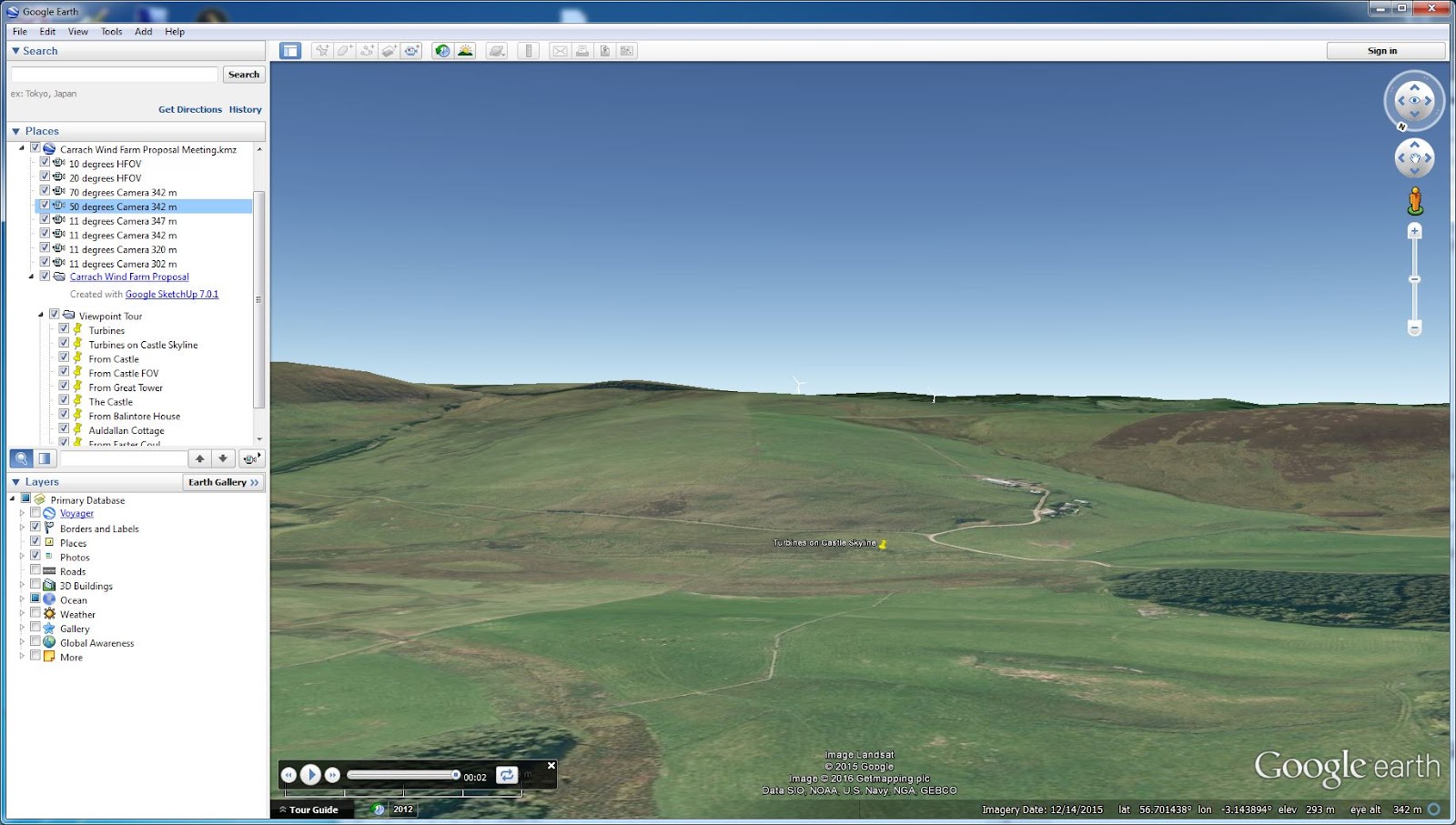The height and width of the screenshot is (825, 1456).
Task: Click Get Directions link
Action: (x=190, y=109)
